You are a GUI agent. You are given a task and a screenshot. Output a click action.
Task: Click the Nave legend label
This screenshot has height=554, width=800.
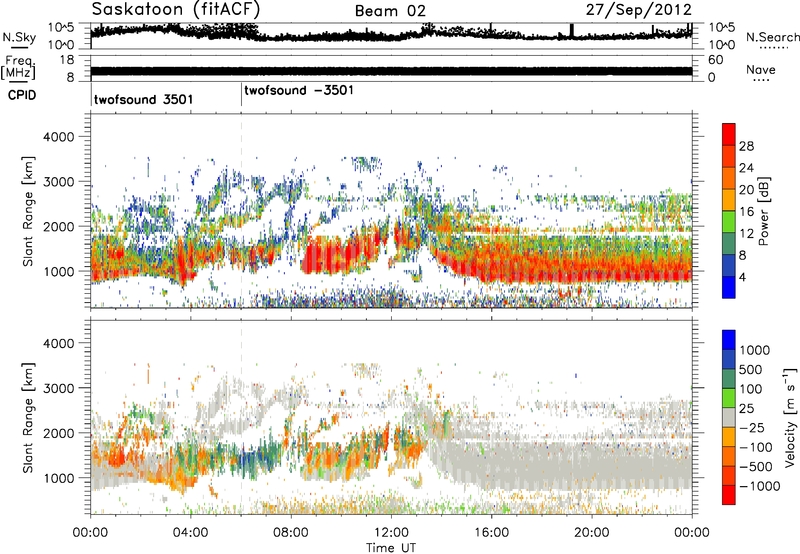[761, 70]
